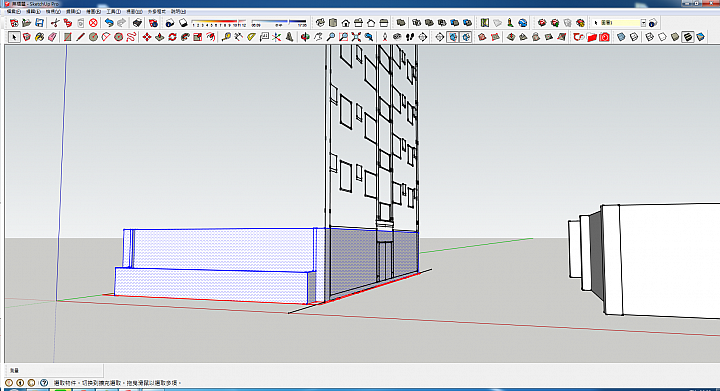Image resolution: width=720 pixels, height=391 pixels.
Task: Select the Line pencil tool
Action: [x=80, y=37]
